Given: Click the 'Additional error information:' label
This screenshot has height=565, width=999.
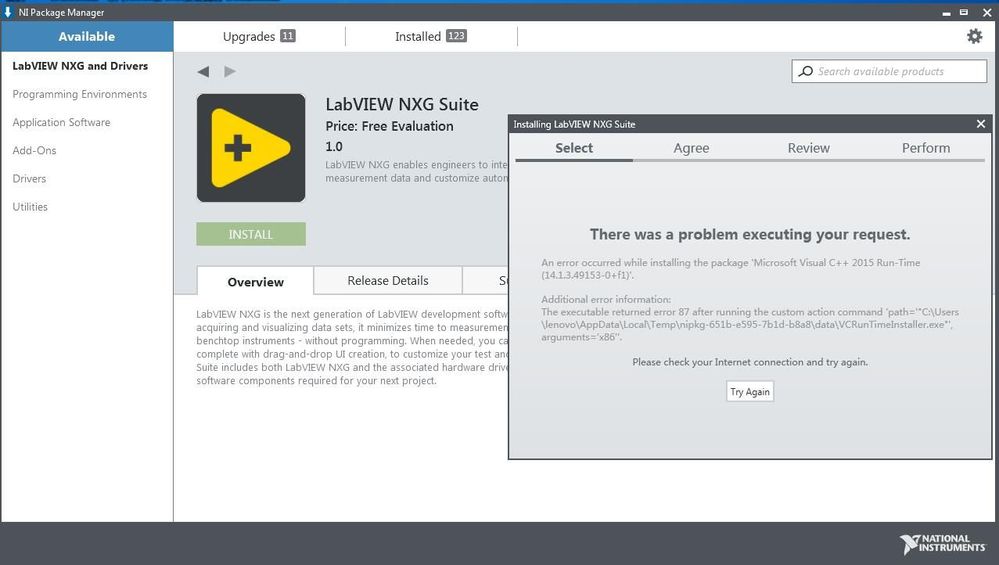Looking at the screenshot, I should tap(606, 299).
